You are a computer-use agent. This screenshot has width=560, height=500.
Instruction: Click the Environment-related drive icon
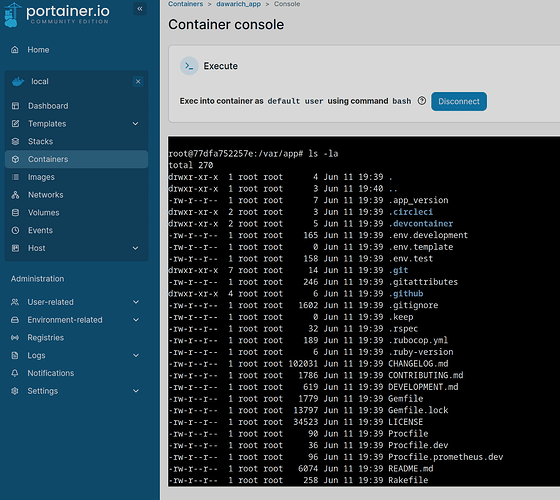point(15,320)
